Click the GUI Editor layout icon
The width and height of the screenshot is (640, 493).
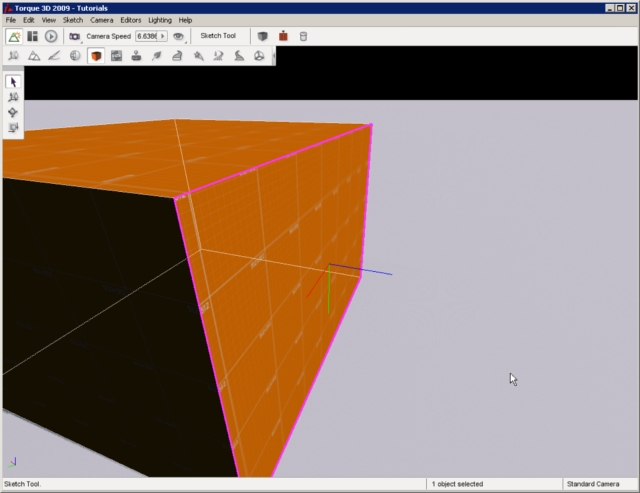point(33,36)
